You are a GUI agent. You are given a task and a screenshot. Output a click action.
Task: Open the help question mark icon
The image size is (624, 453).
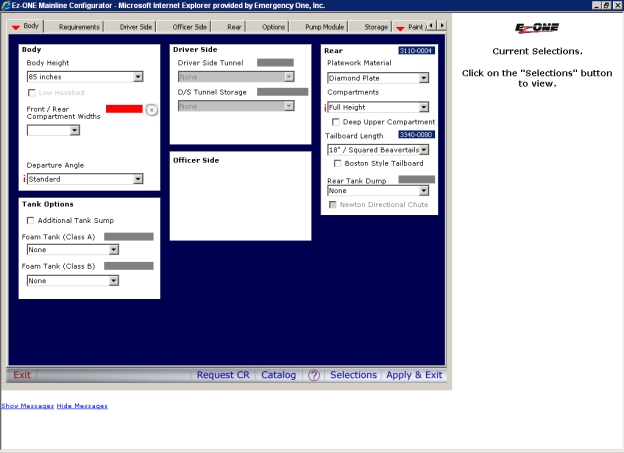coord(314,375)
